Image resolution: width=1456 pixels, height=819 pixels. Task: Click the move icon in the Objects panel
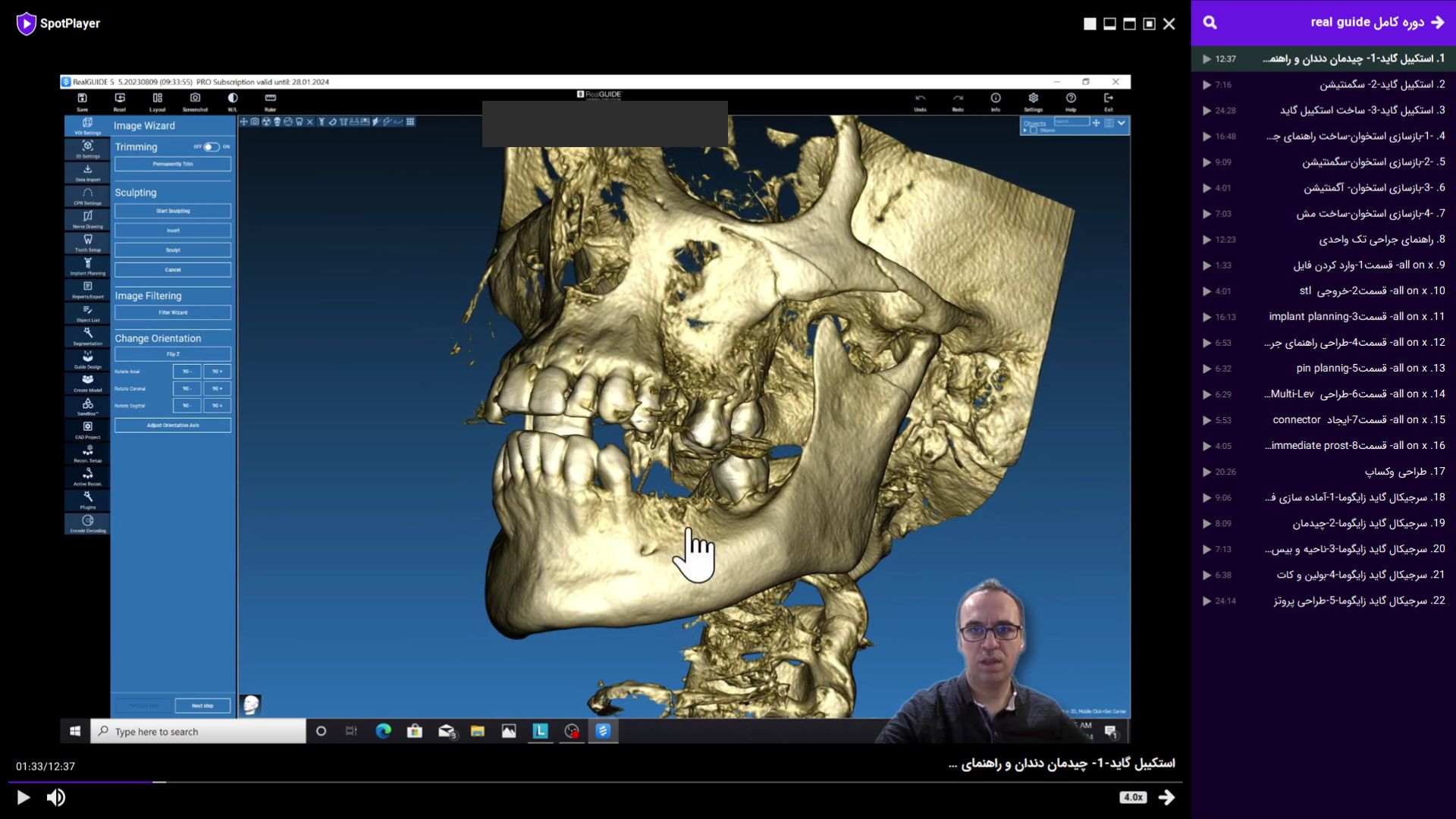point(1096,123)
